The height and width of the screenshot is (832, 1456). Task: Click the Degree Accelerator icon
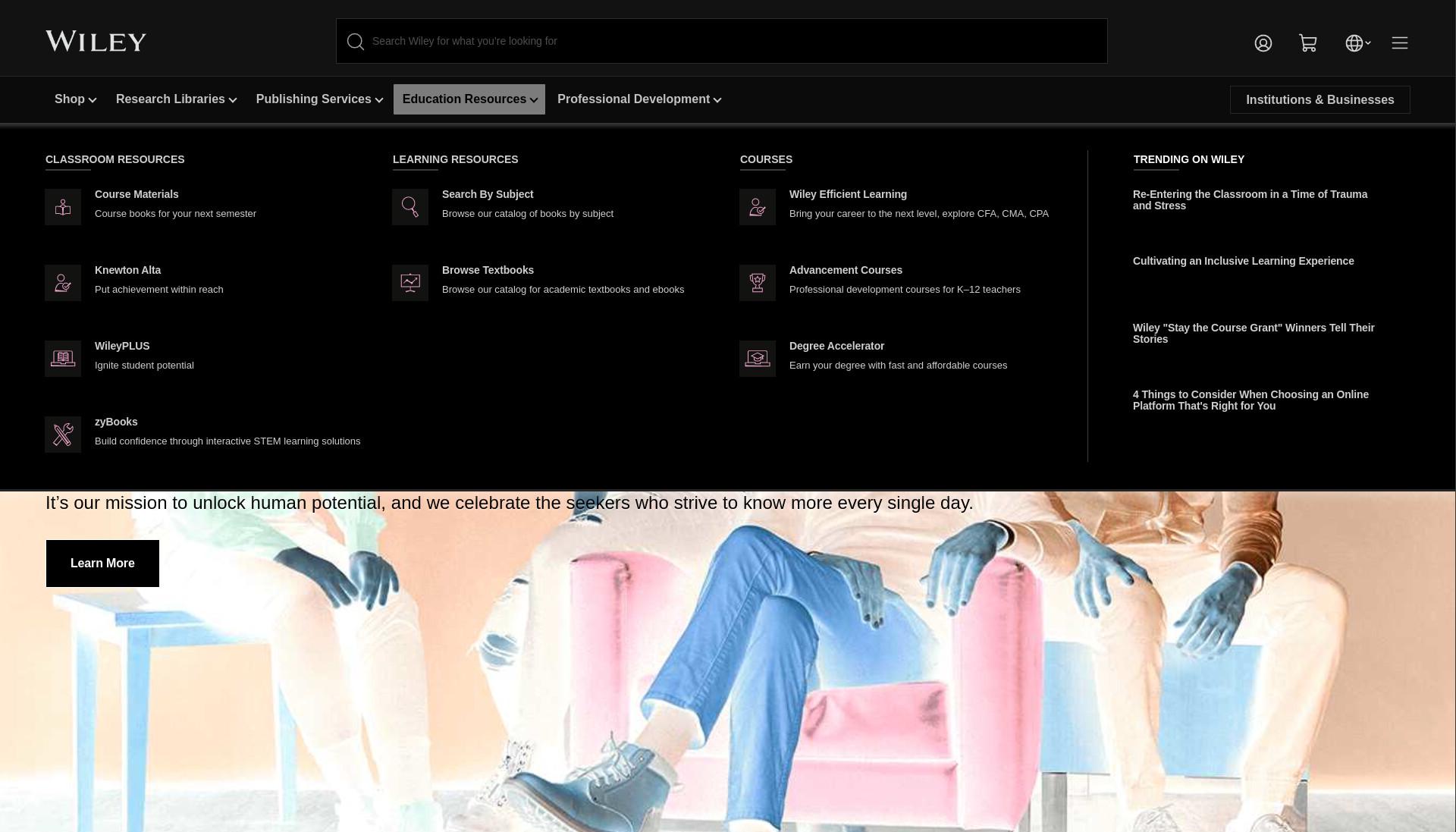point(758,359)
